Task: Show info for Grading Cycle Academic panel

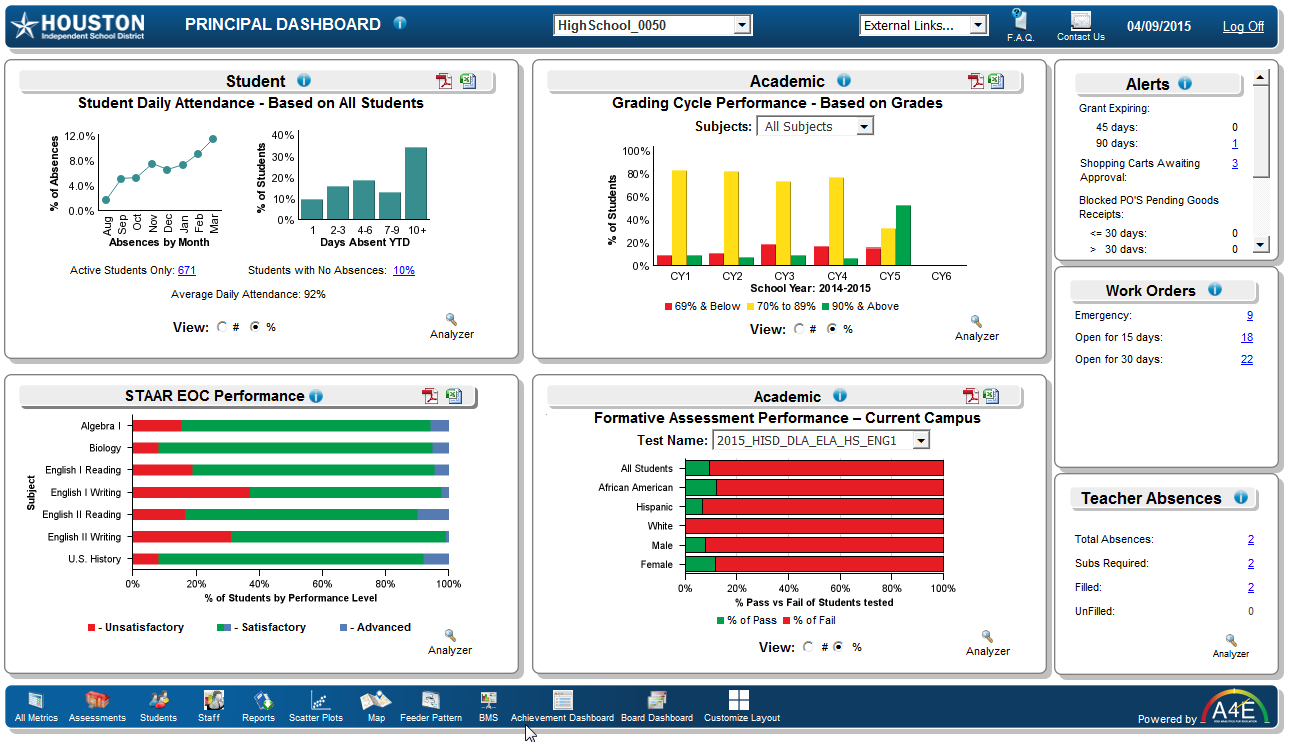Action: point(843,81)
